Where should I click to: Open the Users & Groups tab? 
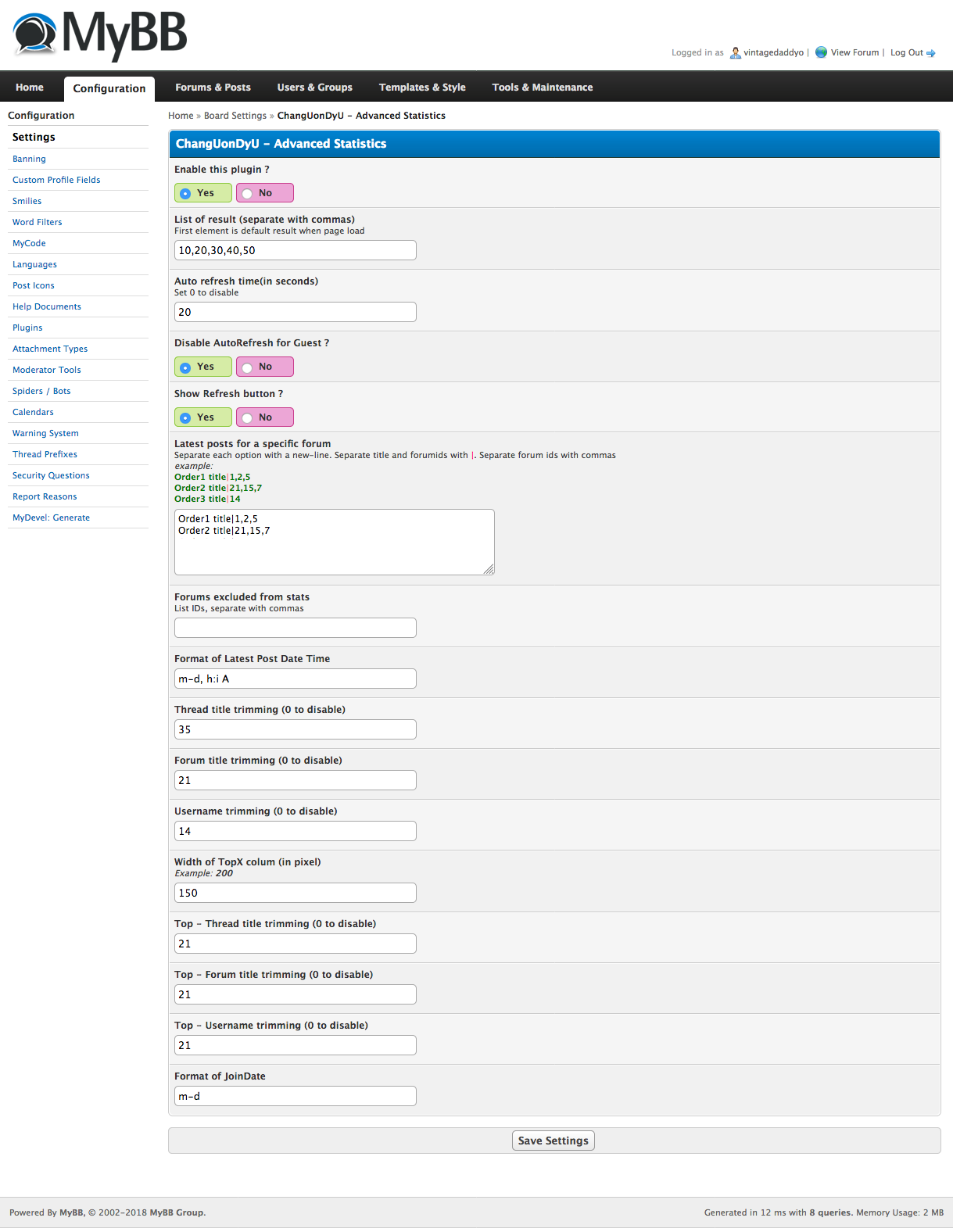[314, 88]
